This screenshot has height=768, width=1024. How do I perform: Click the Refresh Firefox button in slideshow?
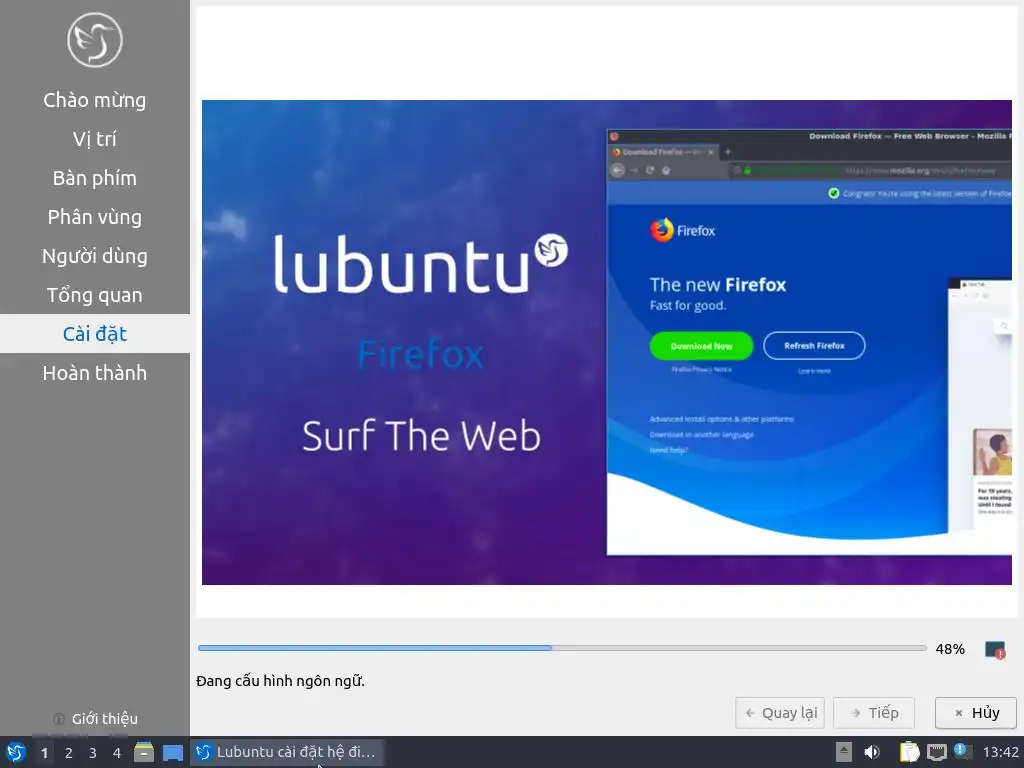pos(814,345)
